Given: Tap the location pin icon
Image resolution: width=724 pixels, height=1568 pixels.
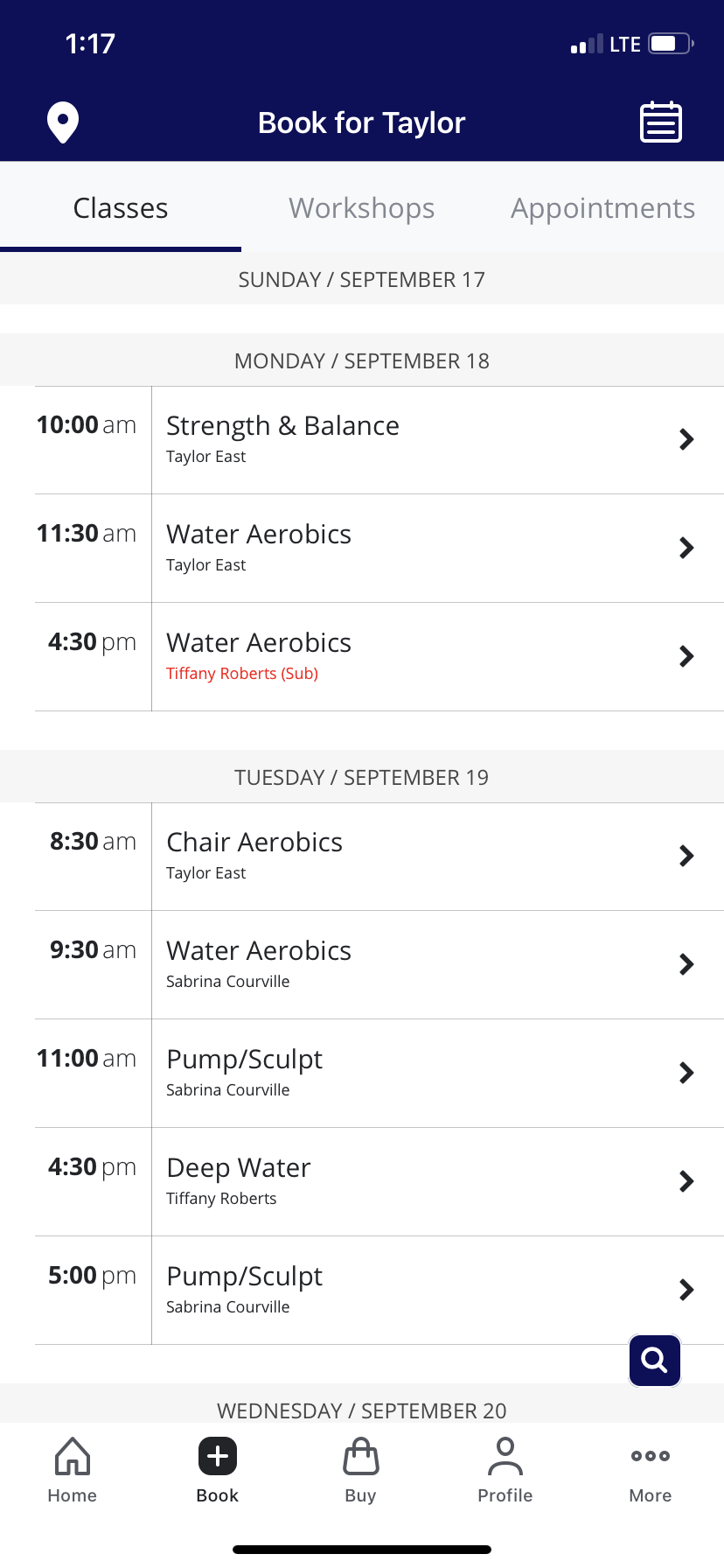Looking at the screenshot, I should (63, 122).
